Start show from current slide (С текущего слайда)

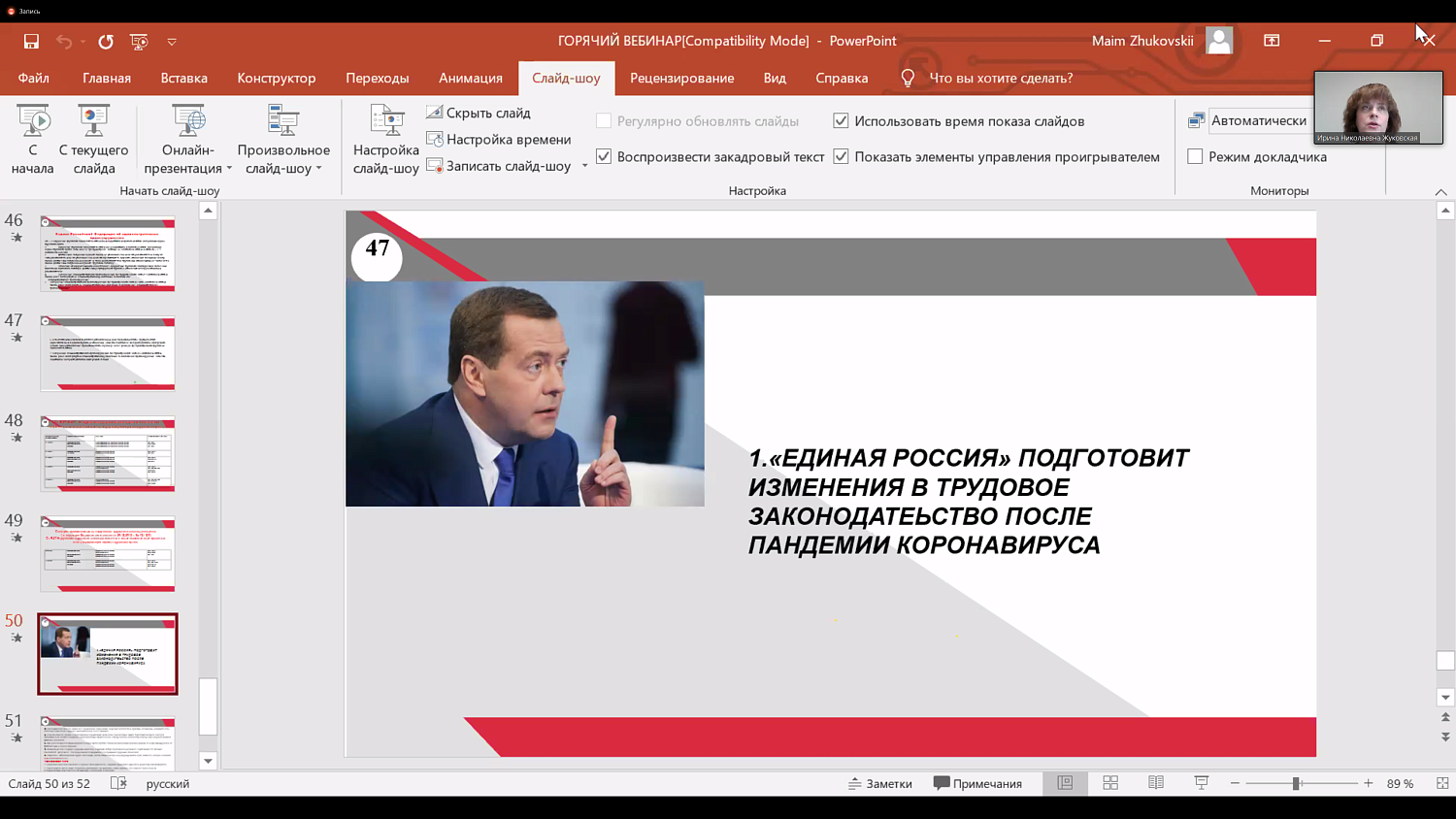(94, 140)
